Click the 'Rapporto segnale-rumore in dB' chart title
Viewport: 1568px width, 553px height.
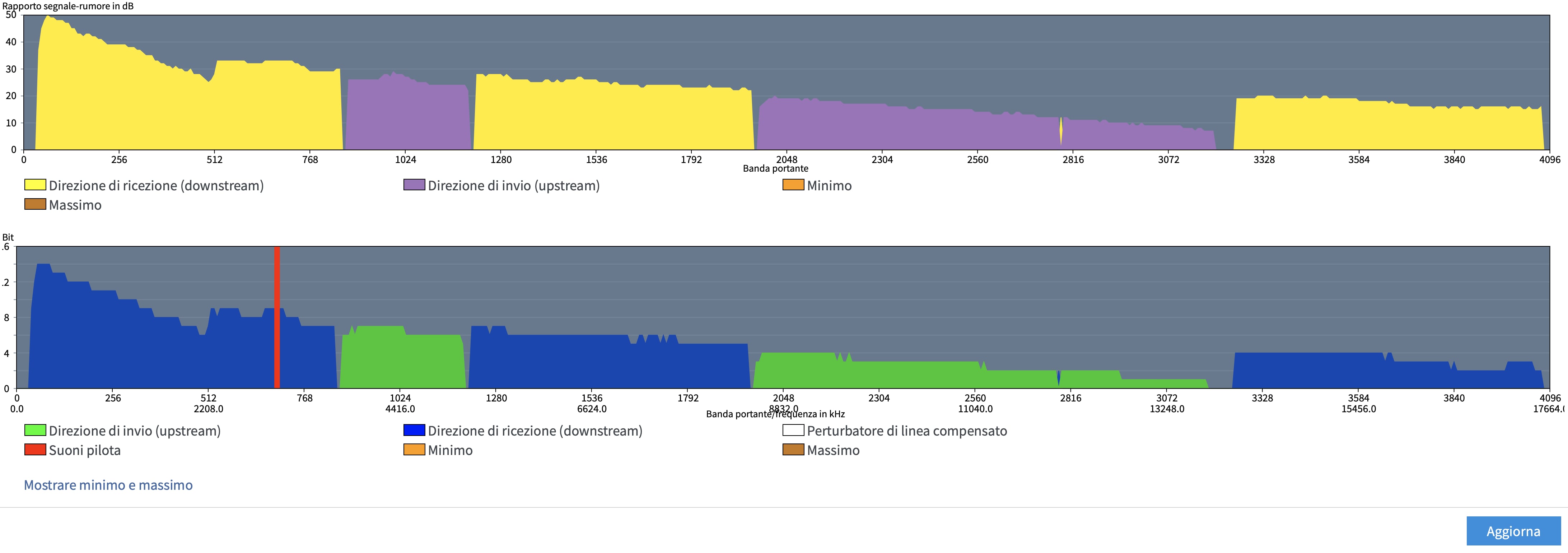pyautogui.click(x=68, y=6)
